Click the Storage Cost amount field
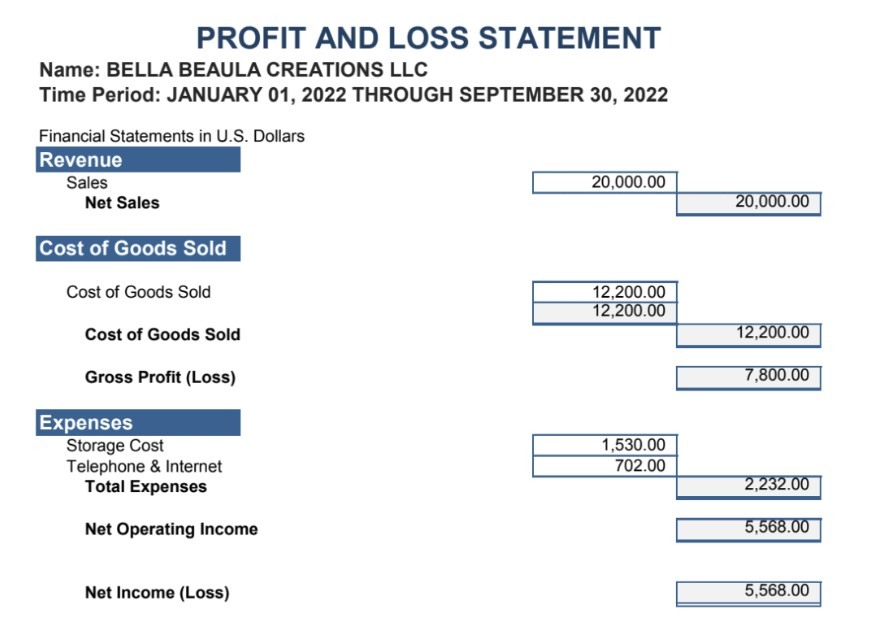 click(605, 445)
